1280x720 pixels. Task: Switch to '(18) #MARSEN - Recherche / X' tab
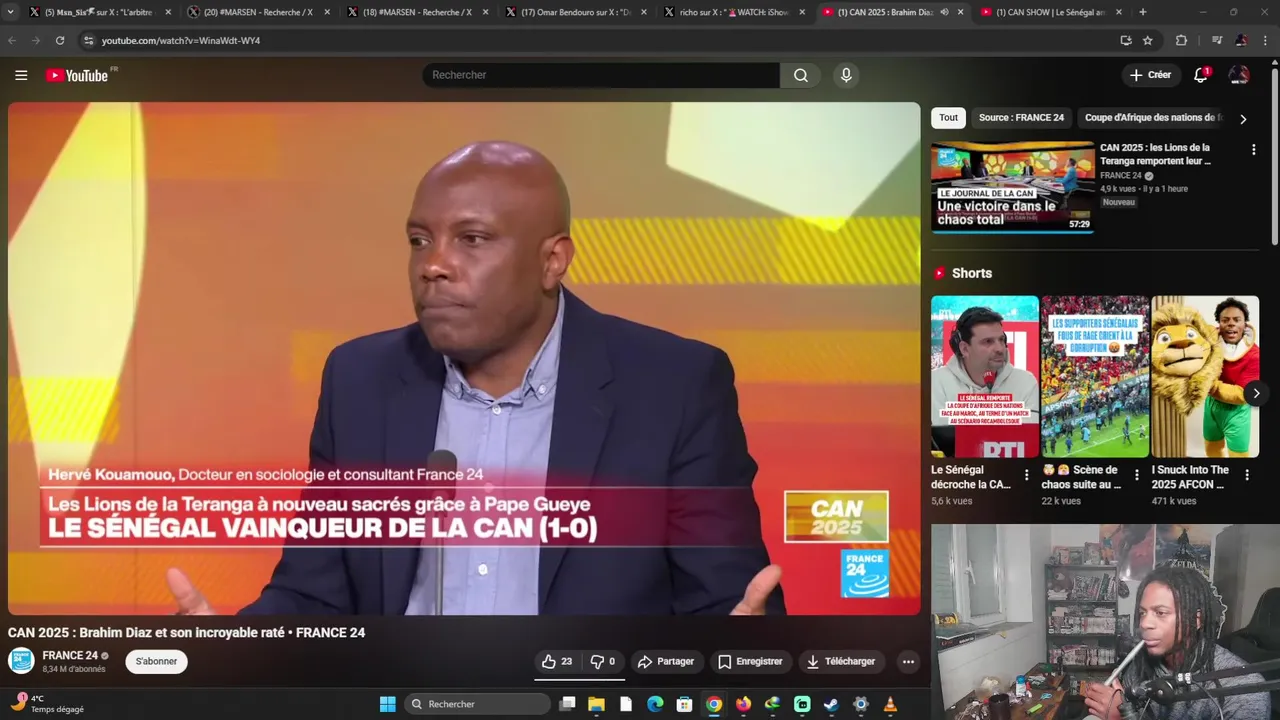pyautogui.click(x=417, y=12)
